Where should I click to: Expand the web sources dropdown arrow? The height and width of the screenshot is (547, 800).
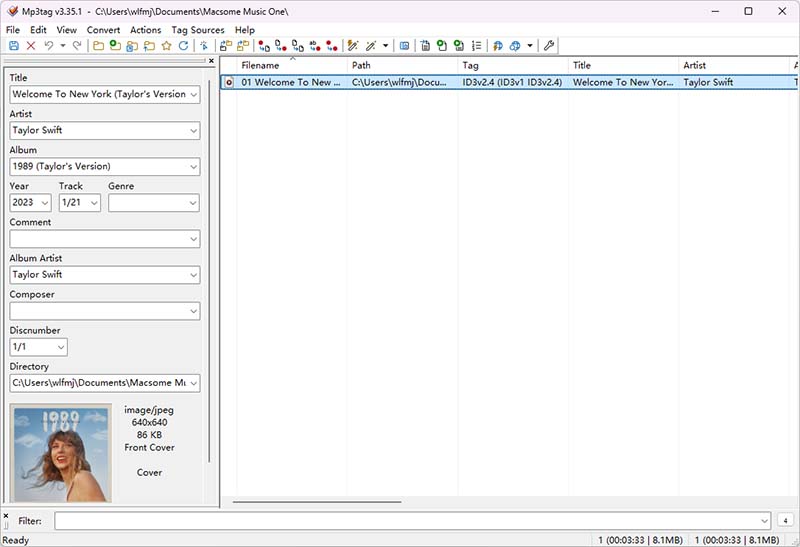click(x=530, y=46)
